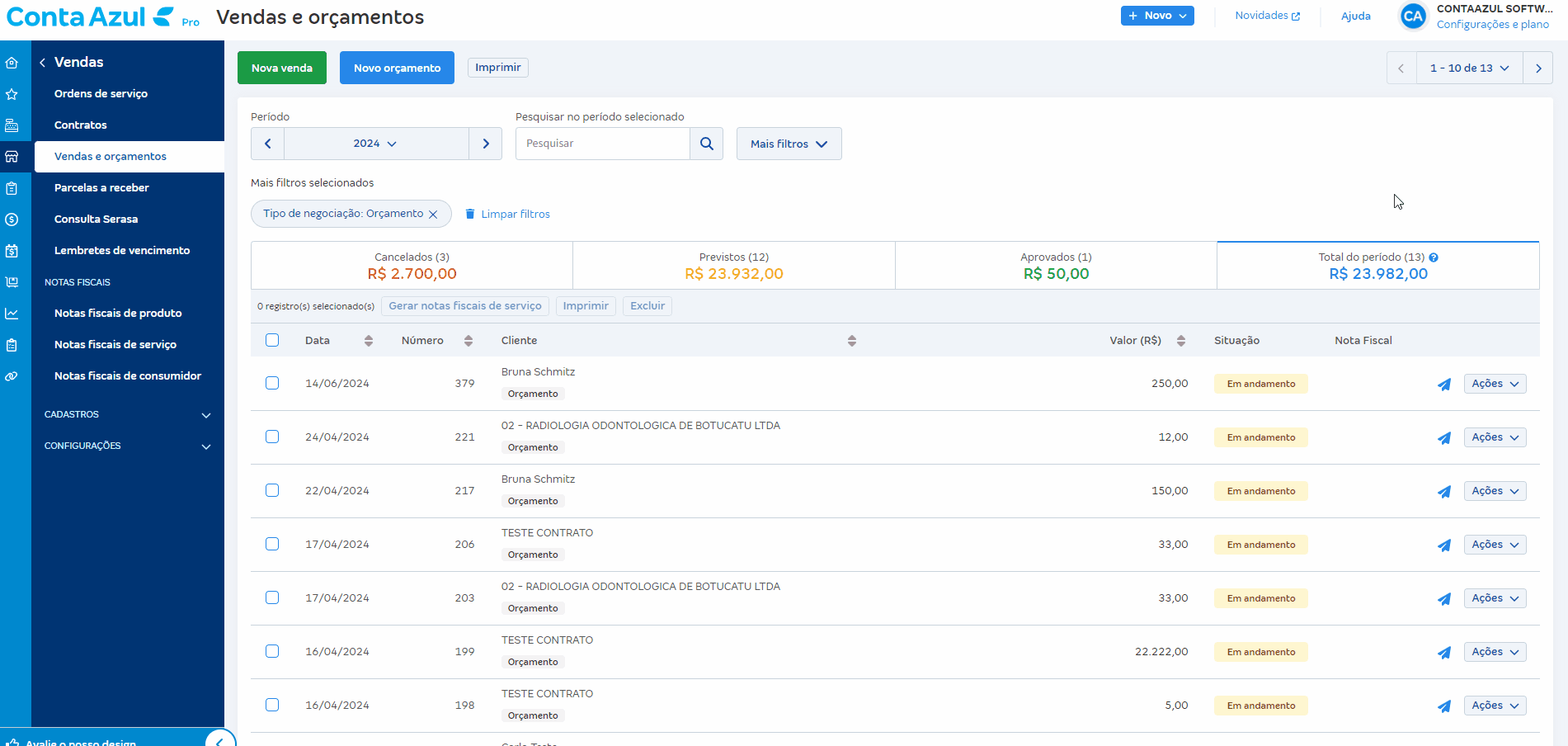
Task: Open the dollar coin finance icon
Action: [12, 220]
